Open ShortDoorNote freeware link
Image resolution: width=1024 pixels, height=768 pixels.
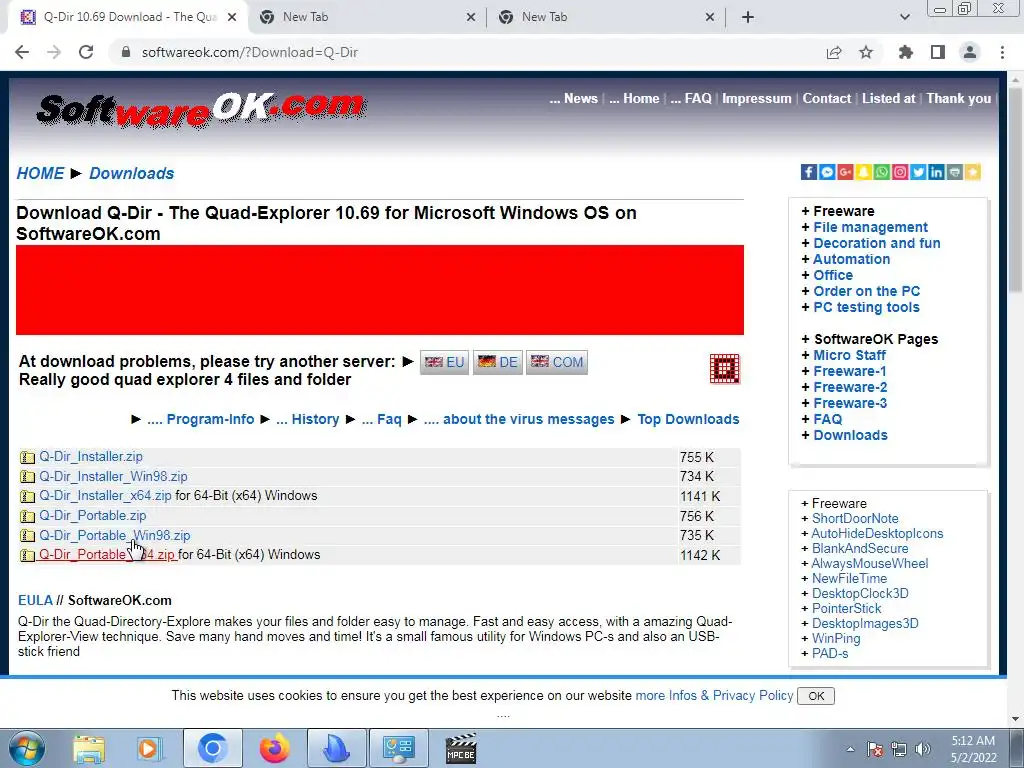[855, 519]
